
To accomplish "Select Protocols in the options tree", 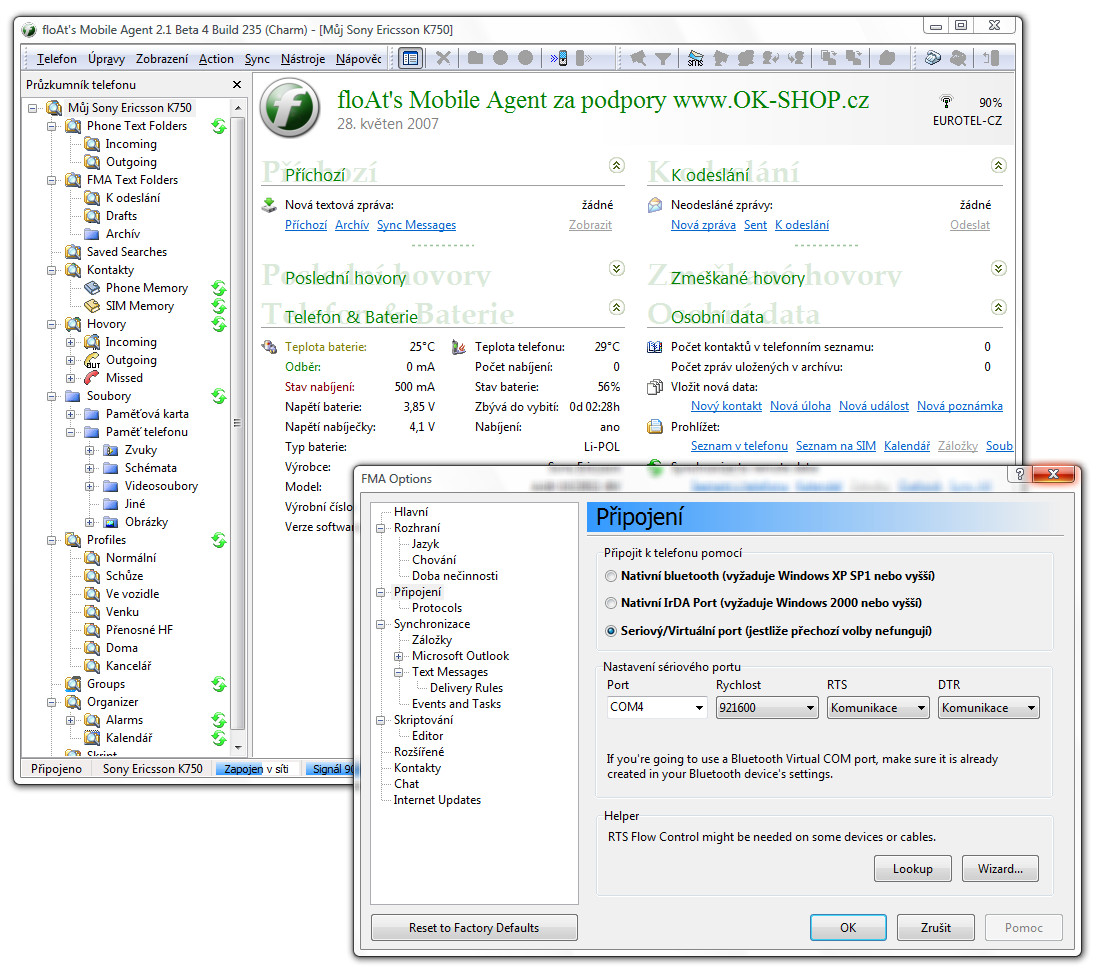I will pyautogui.click(x=437, y=608).
